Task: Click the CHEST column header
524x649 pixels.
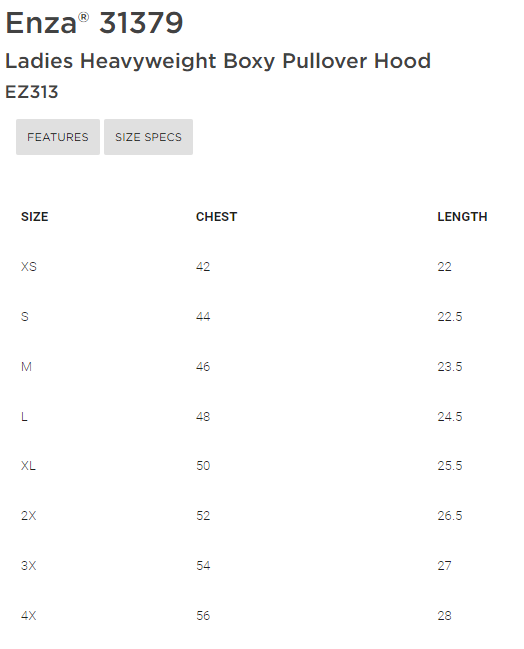Action: pyautogui.click(x=216, y=216)
